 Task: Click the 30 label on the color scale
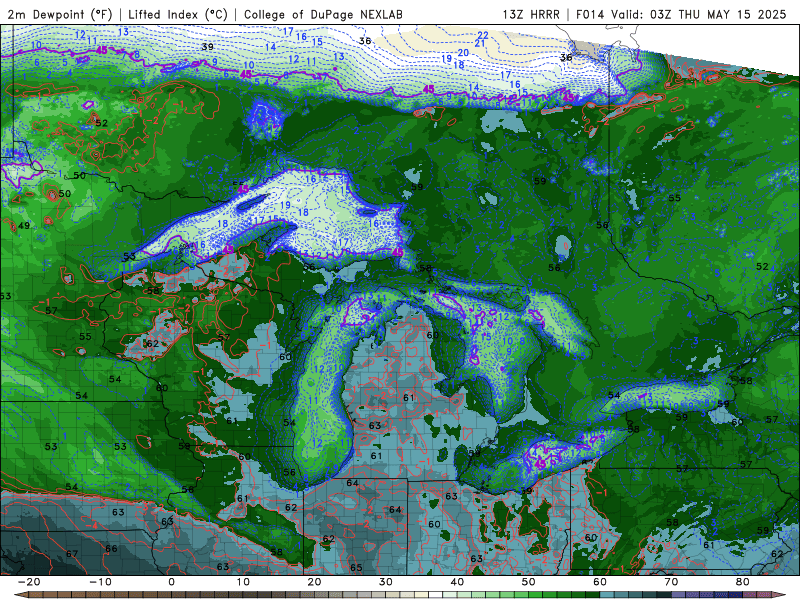(386, 582)
